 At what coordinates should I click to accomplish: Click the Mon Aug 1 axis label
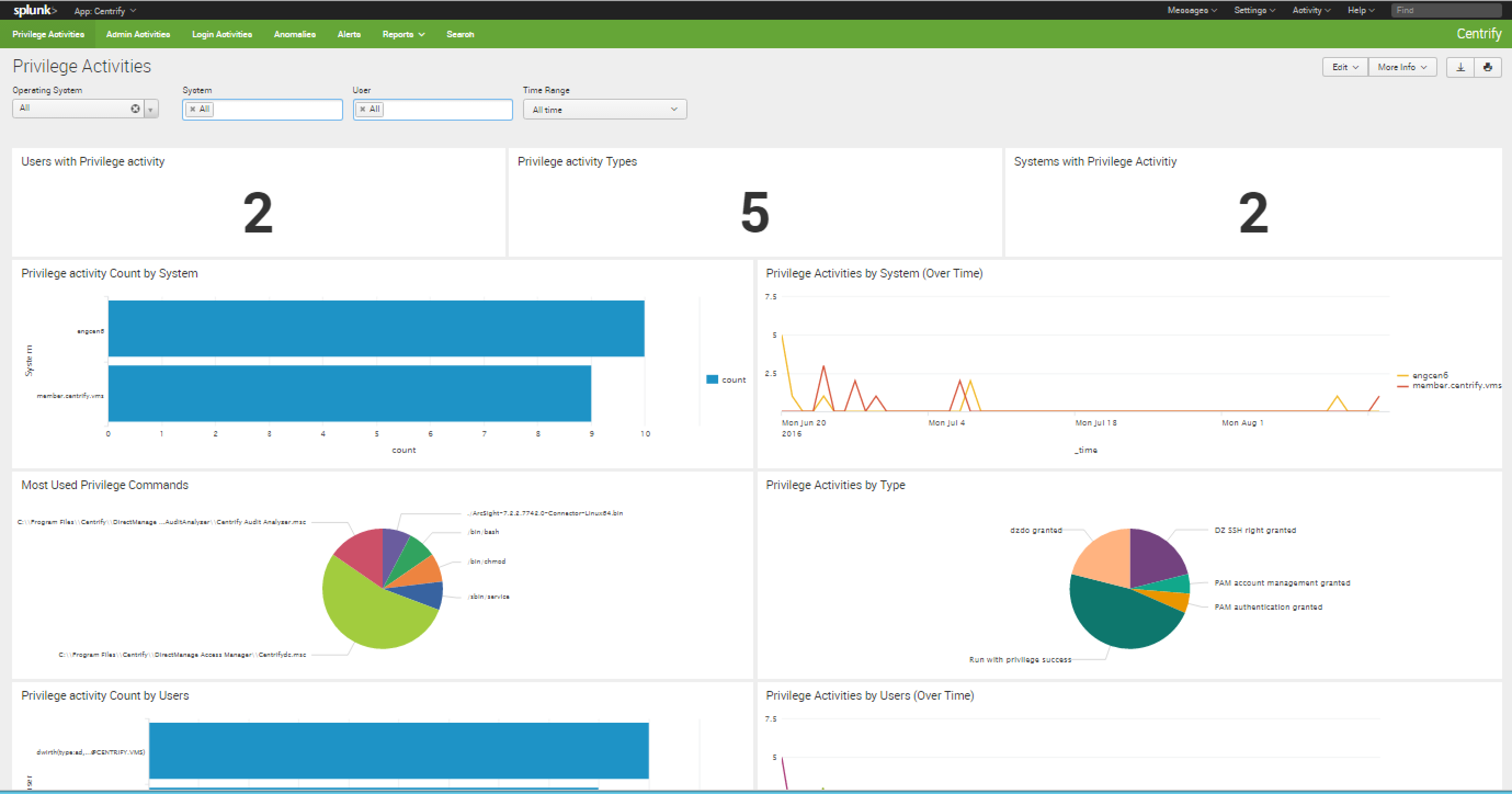click(1243, 423)
